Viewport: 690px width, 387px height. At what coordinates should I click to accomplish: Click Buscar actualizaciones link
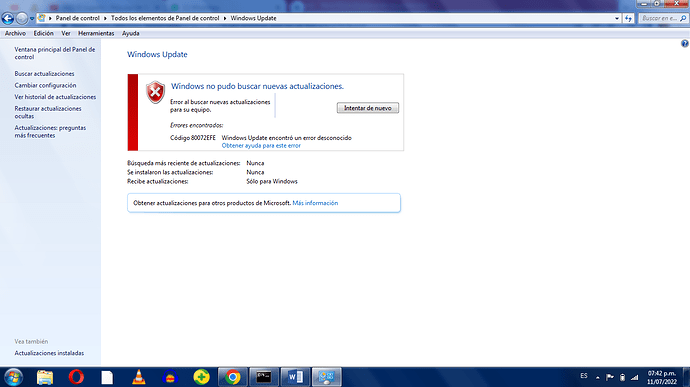tap(44, 74)
